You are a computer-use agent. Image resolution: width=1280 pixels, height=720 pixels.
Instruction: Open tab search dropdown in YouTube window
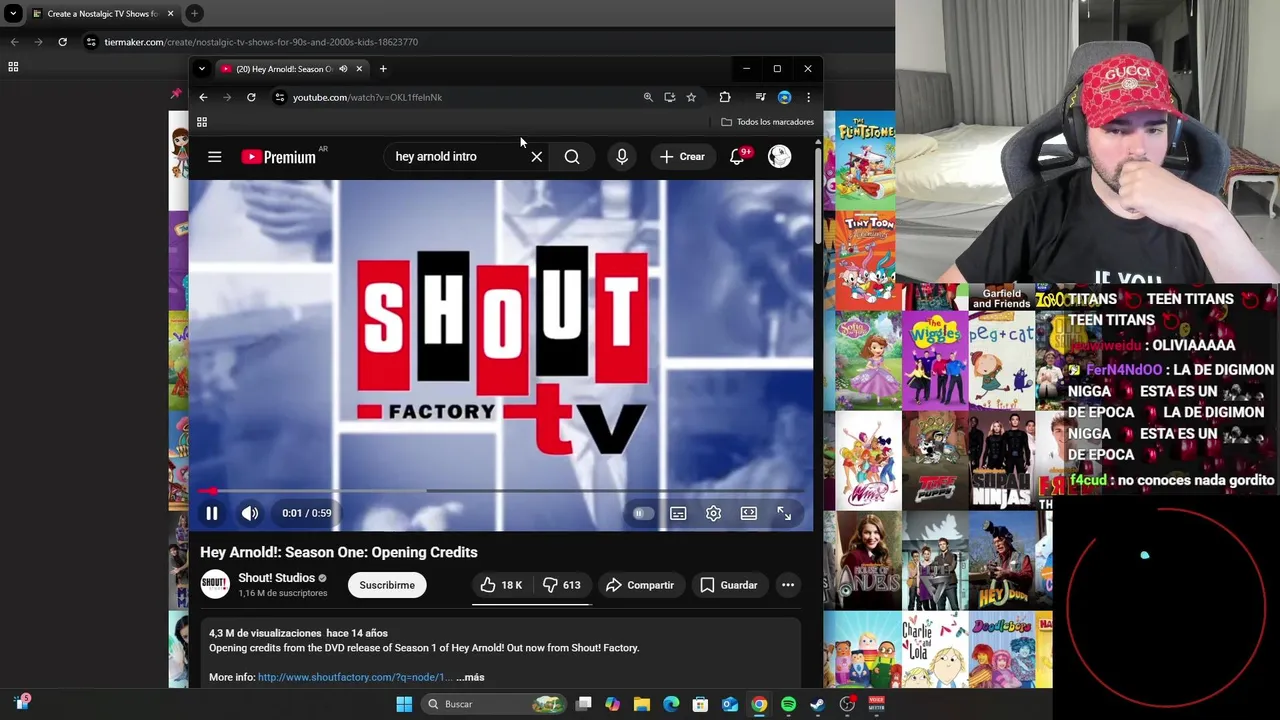[x=202, y=69]
